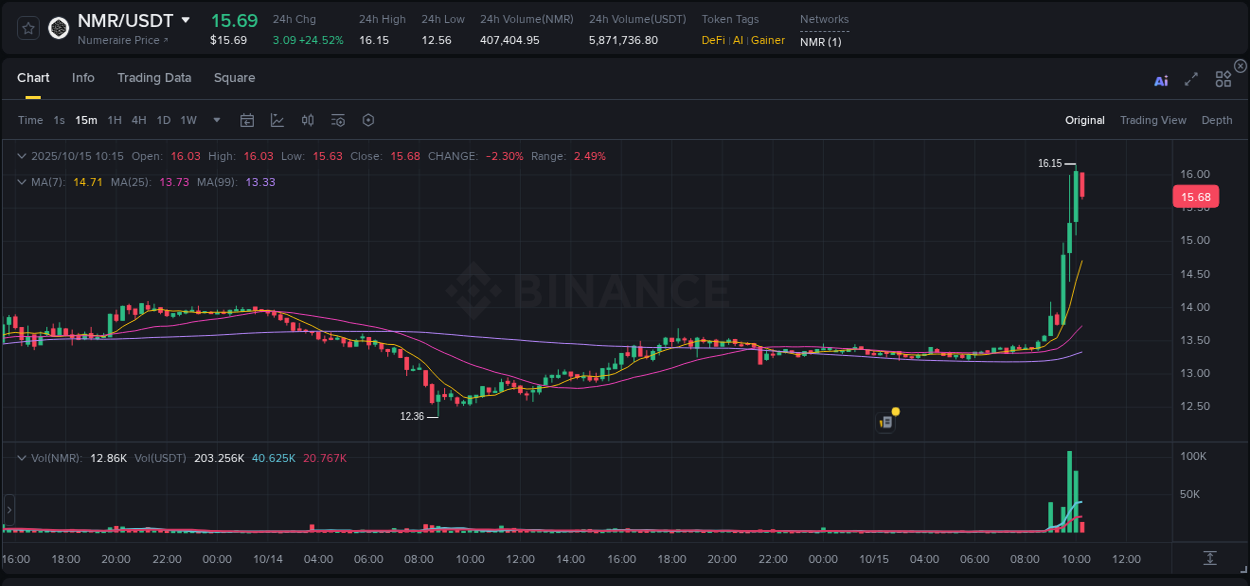Open the chart style selector icon
This screenshot has height=586, width=1250.
coord(277,119)
